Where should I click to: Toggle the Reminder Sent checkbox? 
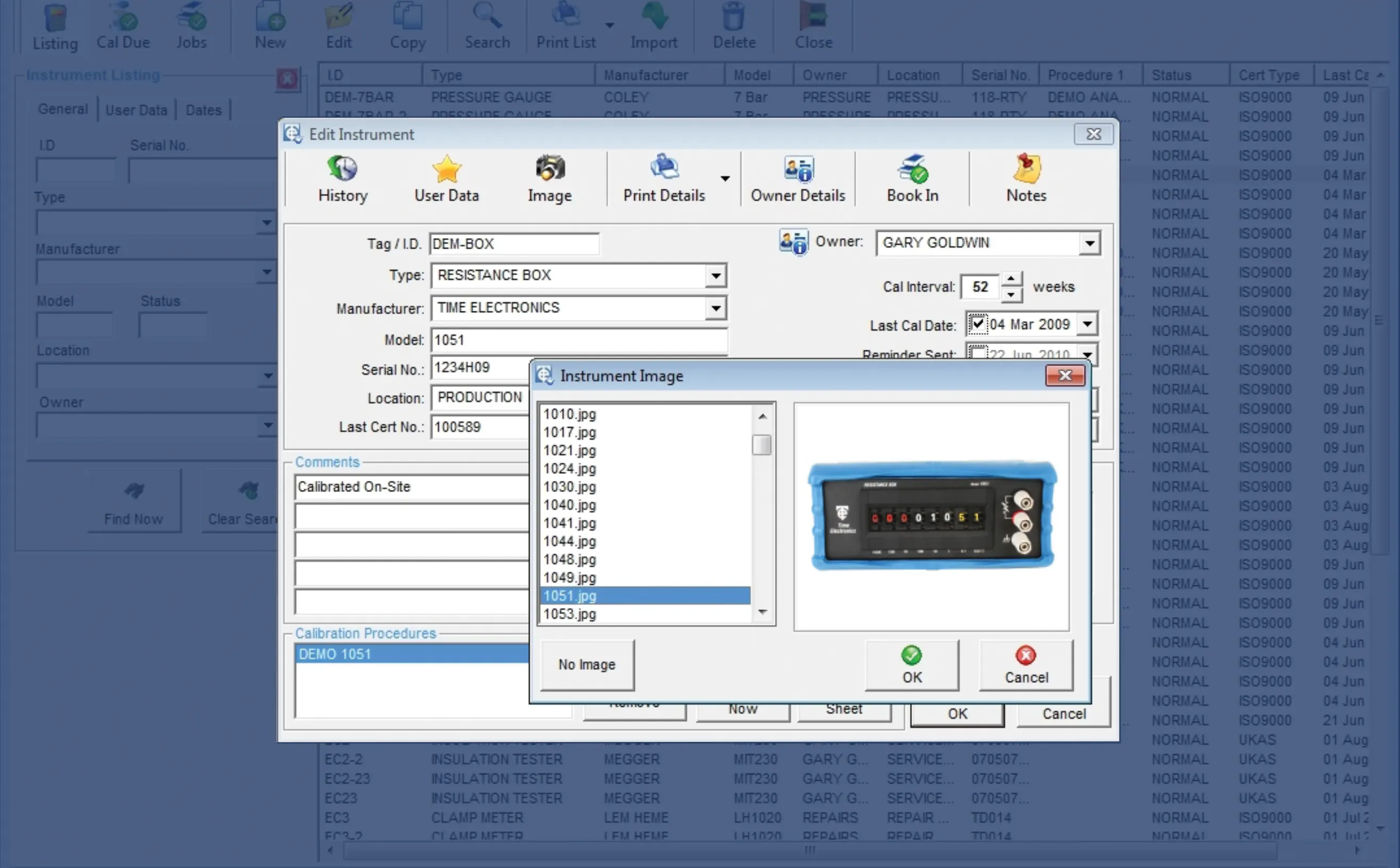[x=979, y=354]
